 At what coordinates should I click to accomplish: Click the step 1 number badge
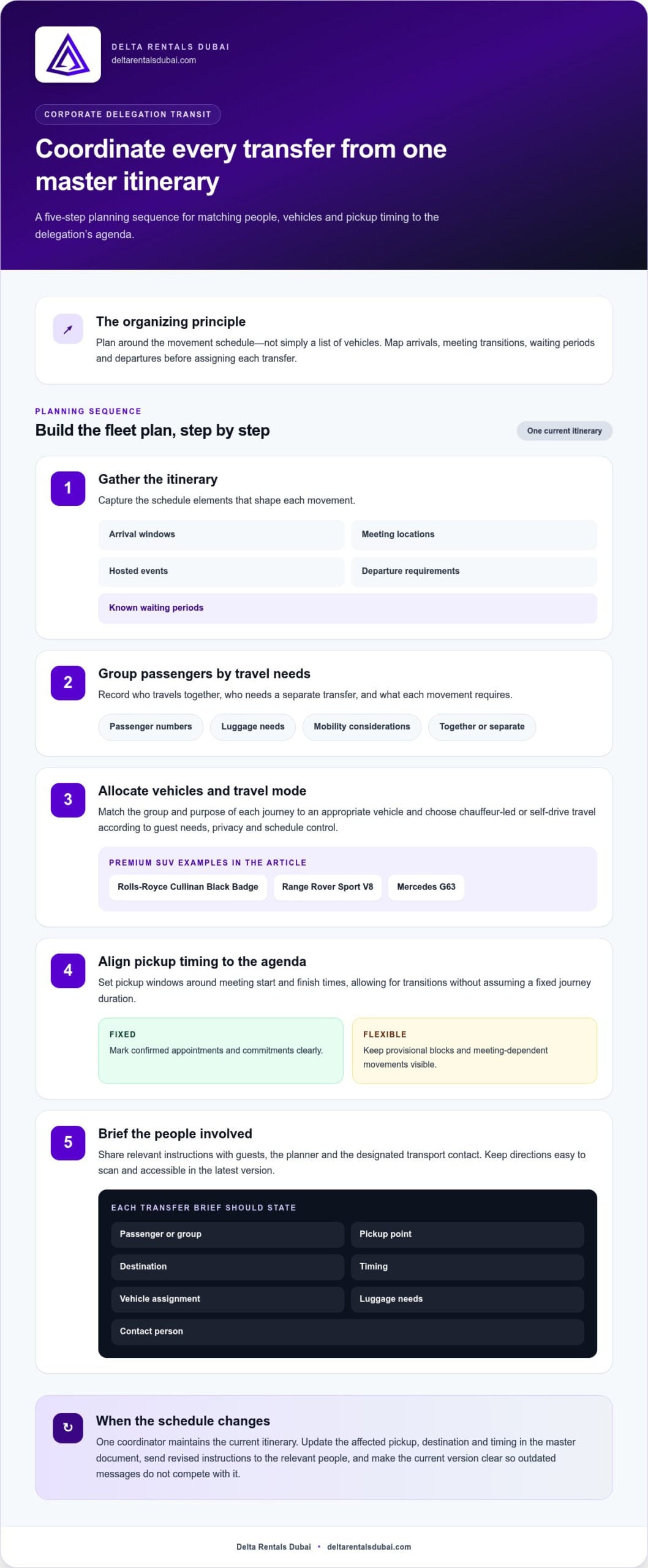point(68,488)
